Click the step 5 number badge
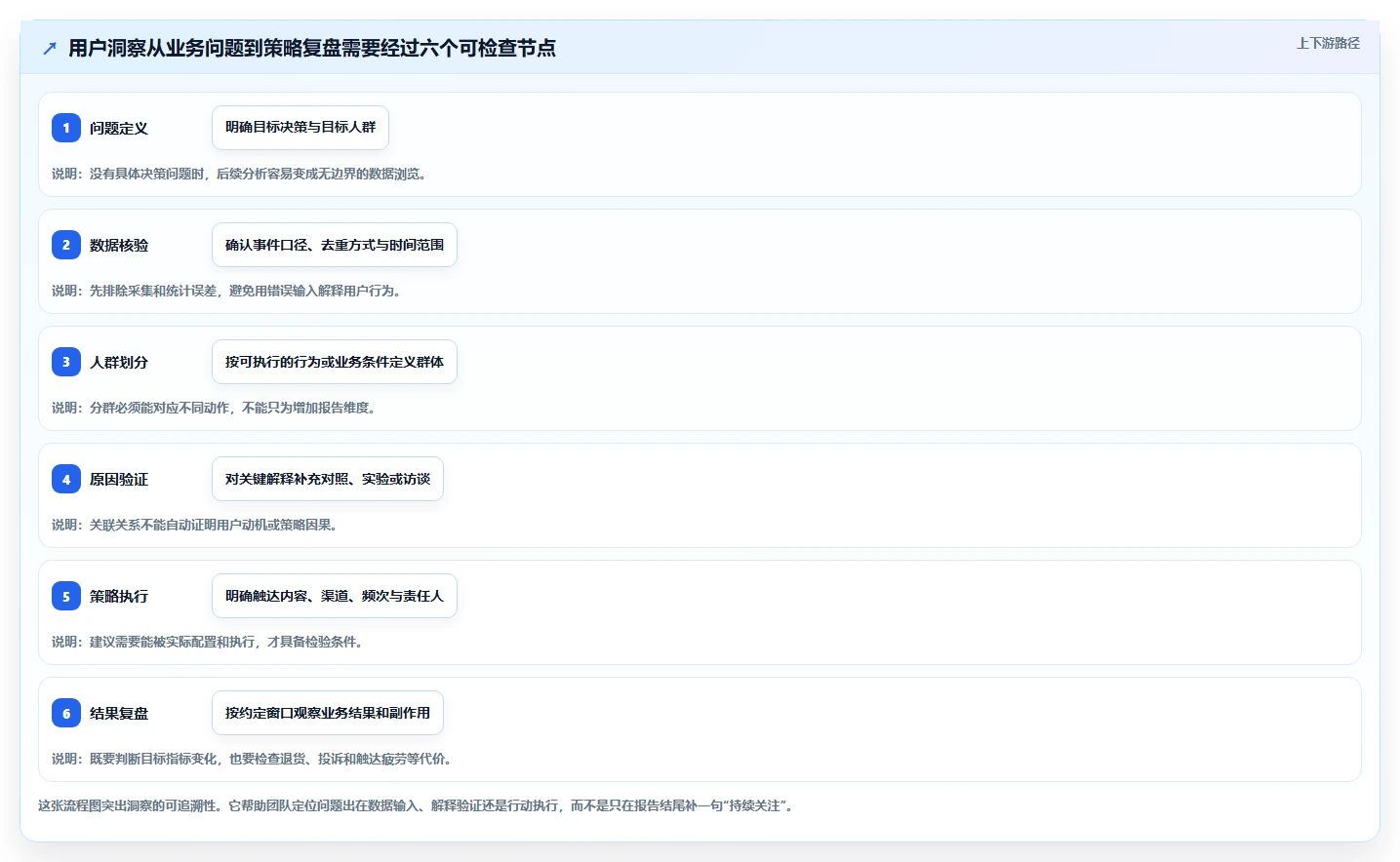1400x862 pixels. (66, 596)
